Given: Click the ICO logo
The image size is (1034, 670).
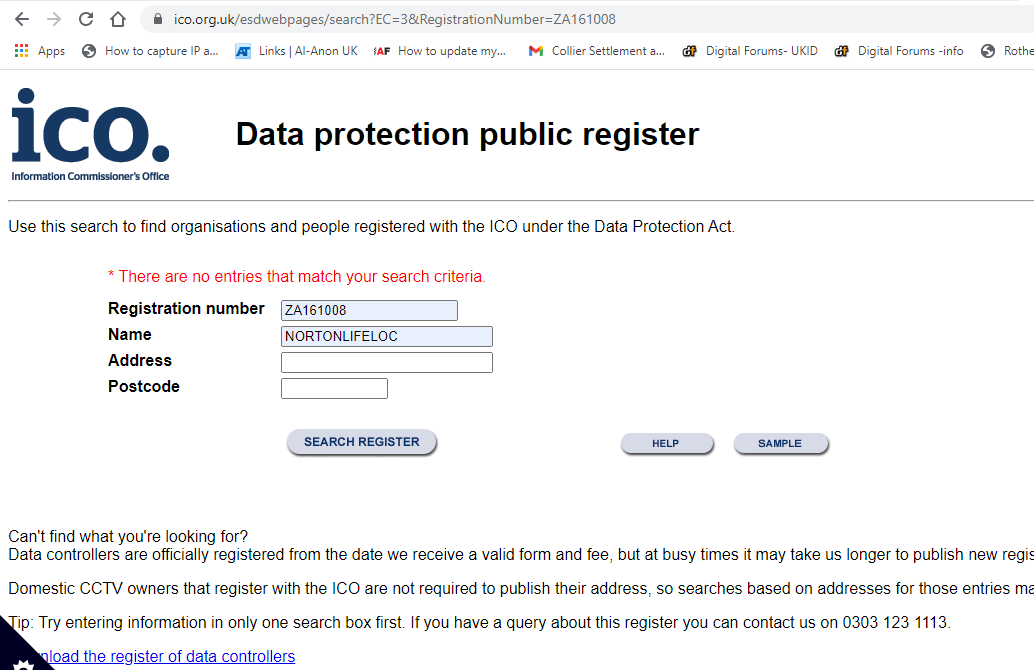Looking at the screenshot, I should coord(90,135).
